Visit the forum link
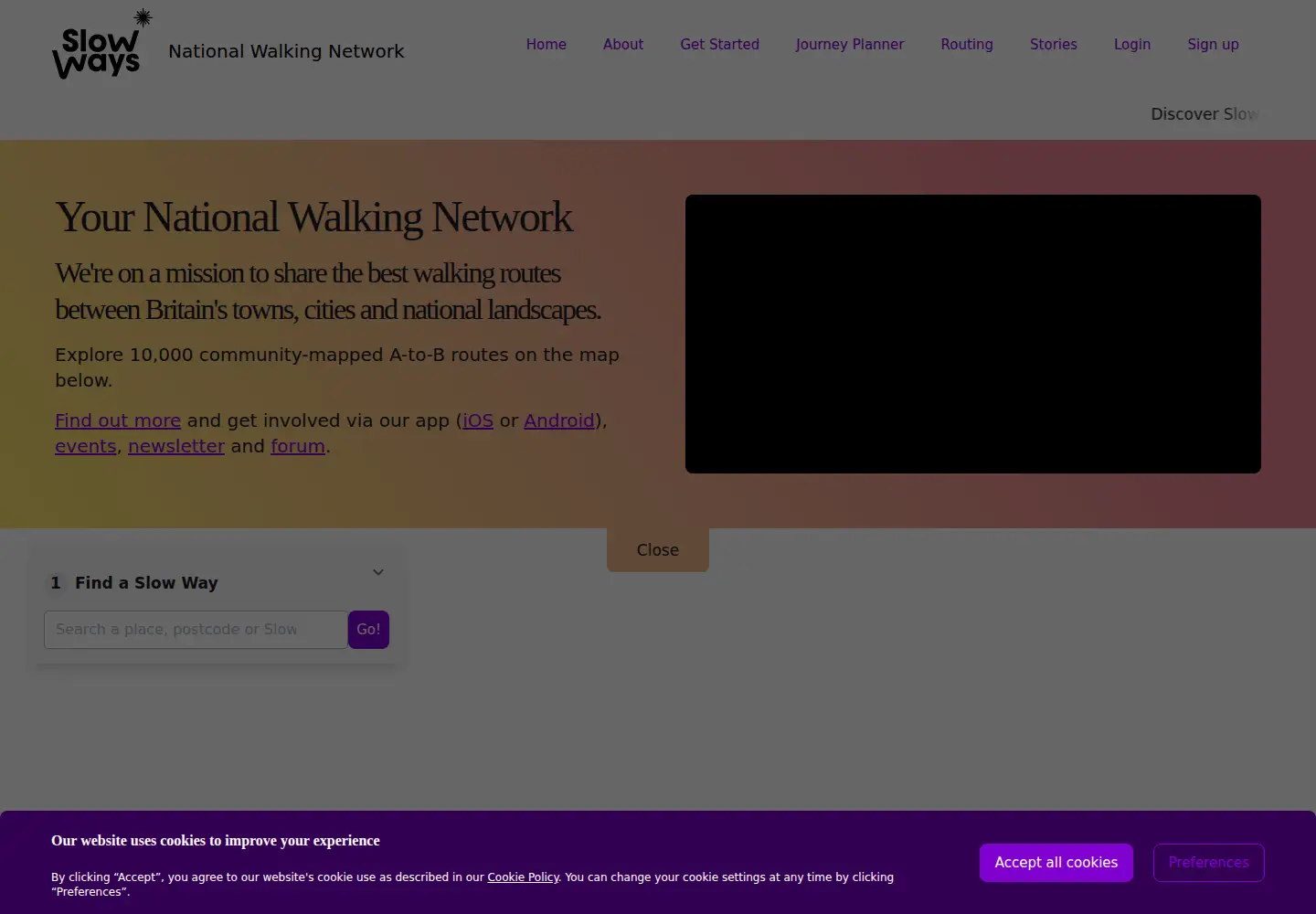The image size is (1316, 914). coord(298,446)
